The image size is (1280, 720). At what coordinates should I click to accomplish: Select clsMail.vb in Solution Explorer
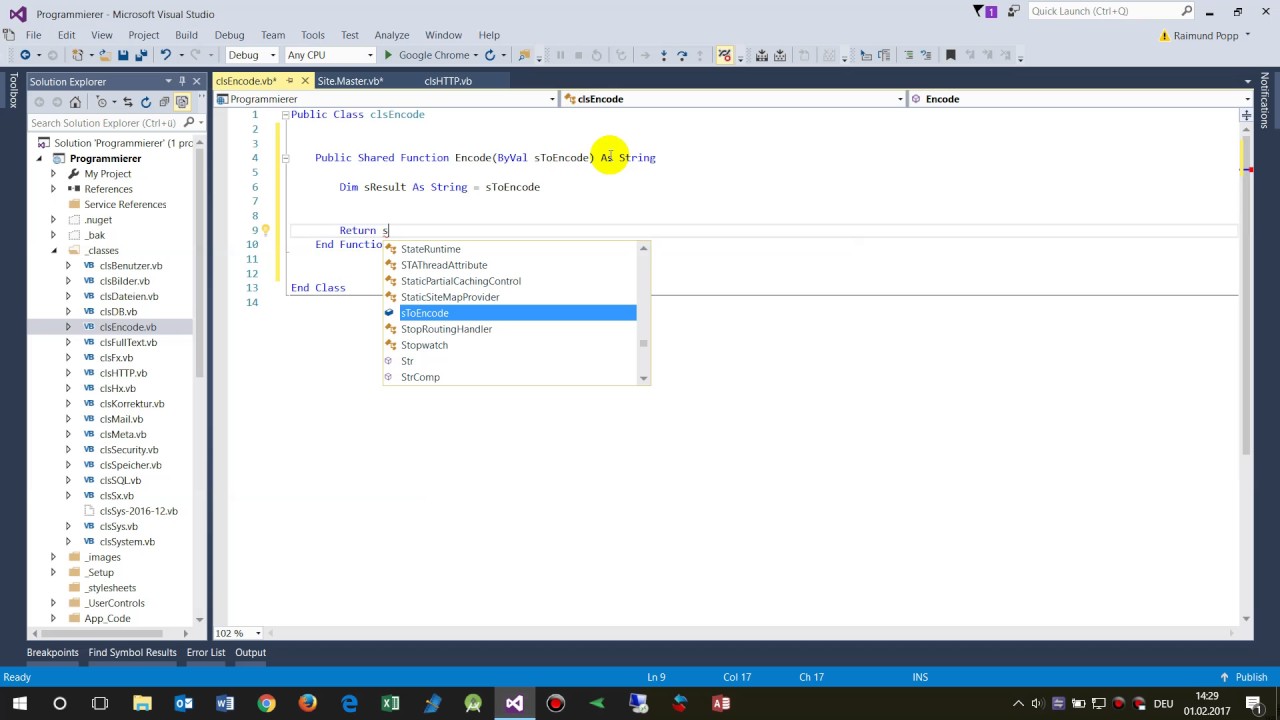click(121, 419)
